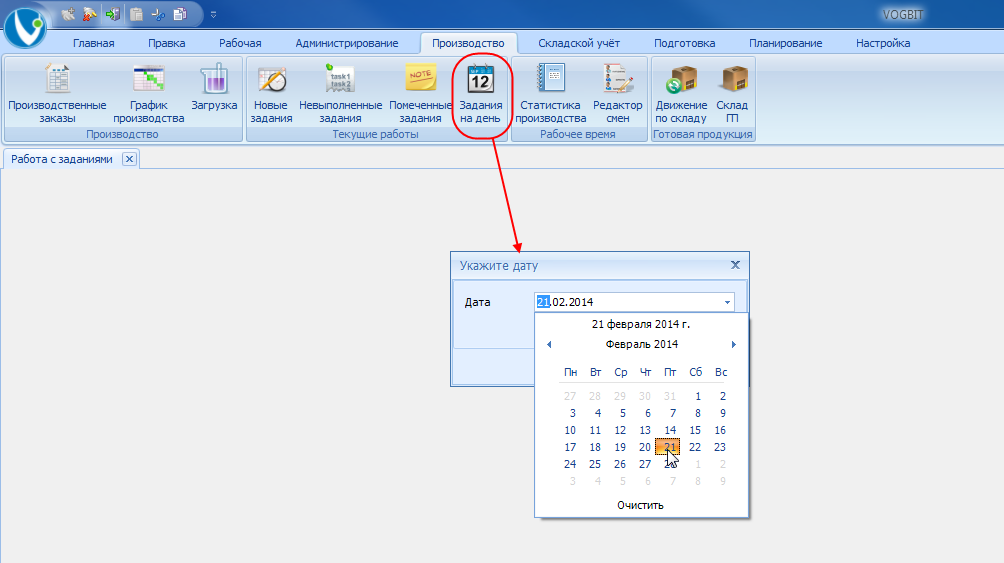This screenshot has height=563, width=1004.
Task: Go to the previous month in the calendar
Action: tap(549, 345)
